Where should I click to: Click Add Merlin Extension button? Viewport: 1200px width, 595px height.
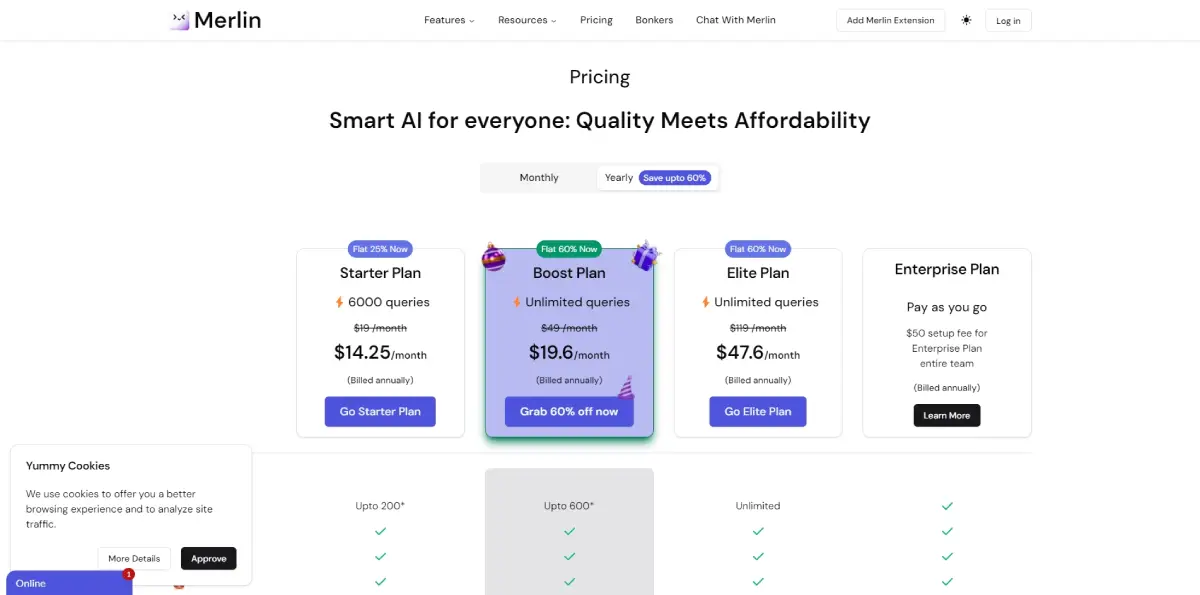[890, 20]
